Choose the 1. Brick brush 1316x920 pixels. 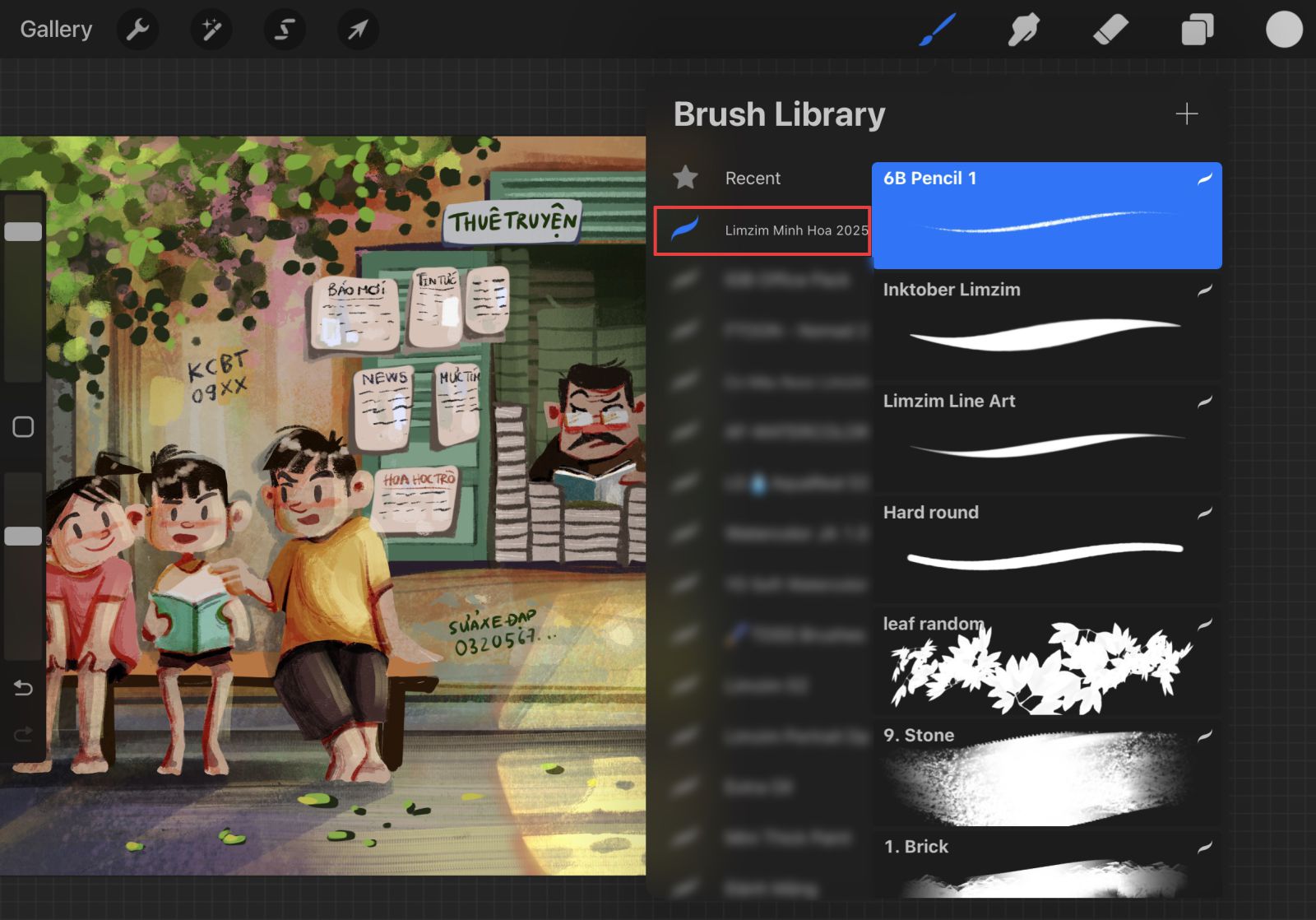pos(1047,865)
